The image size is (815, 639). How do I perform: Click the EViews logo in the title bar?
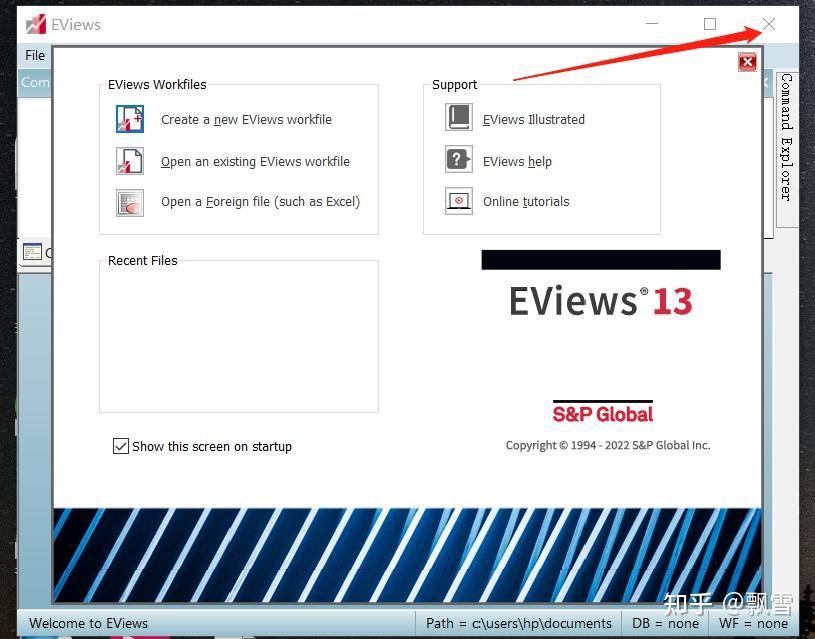[35, 23]
